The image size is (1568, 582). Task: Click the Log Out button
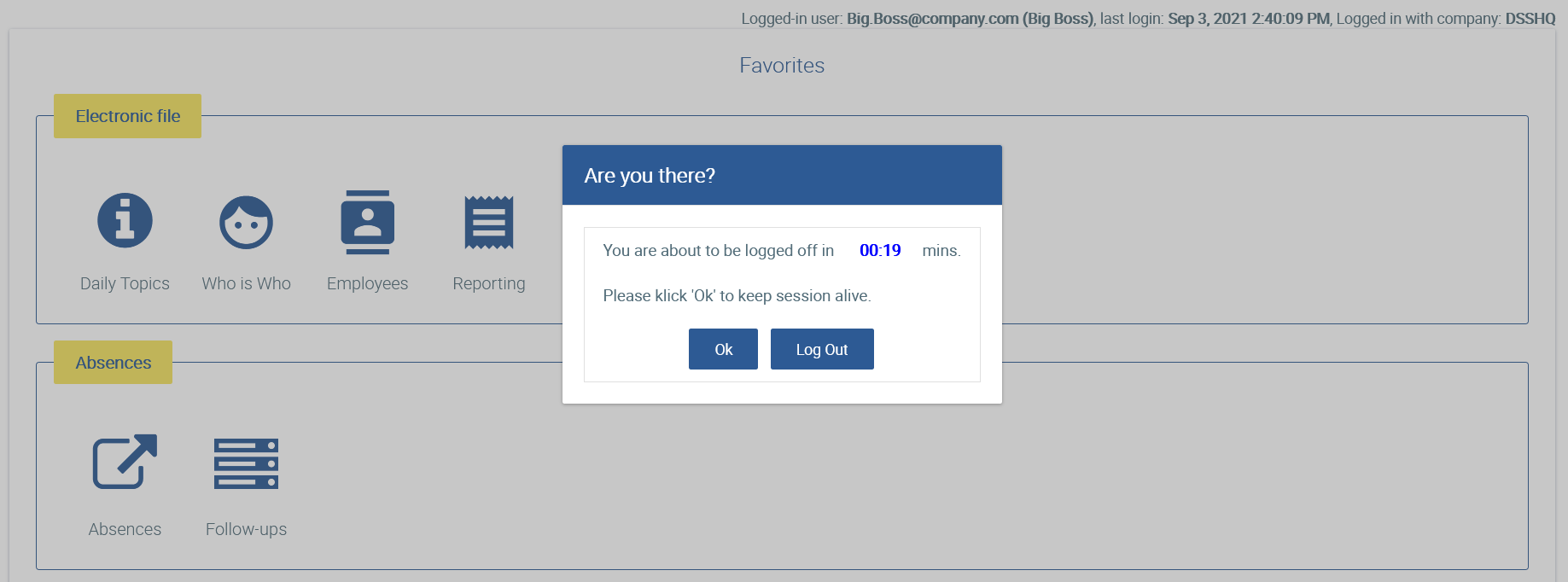click(x=822, y=349)
